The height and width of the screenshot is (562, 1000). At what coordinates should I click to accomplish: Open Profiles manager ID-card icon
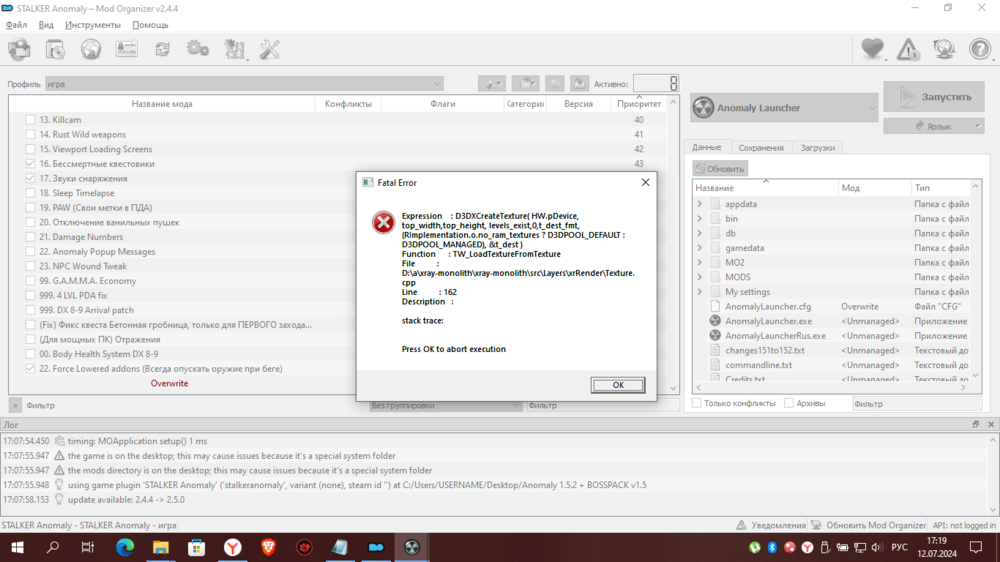coord(126,48)
